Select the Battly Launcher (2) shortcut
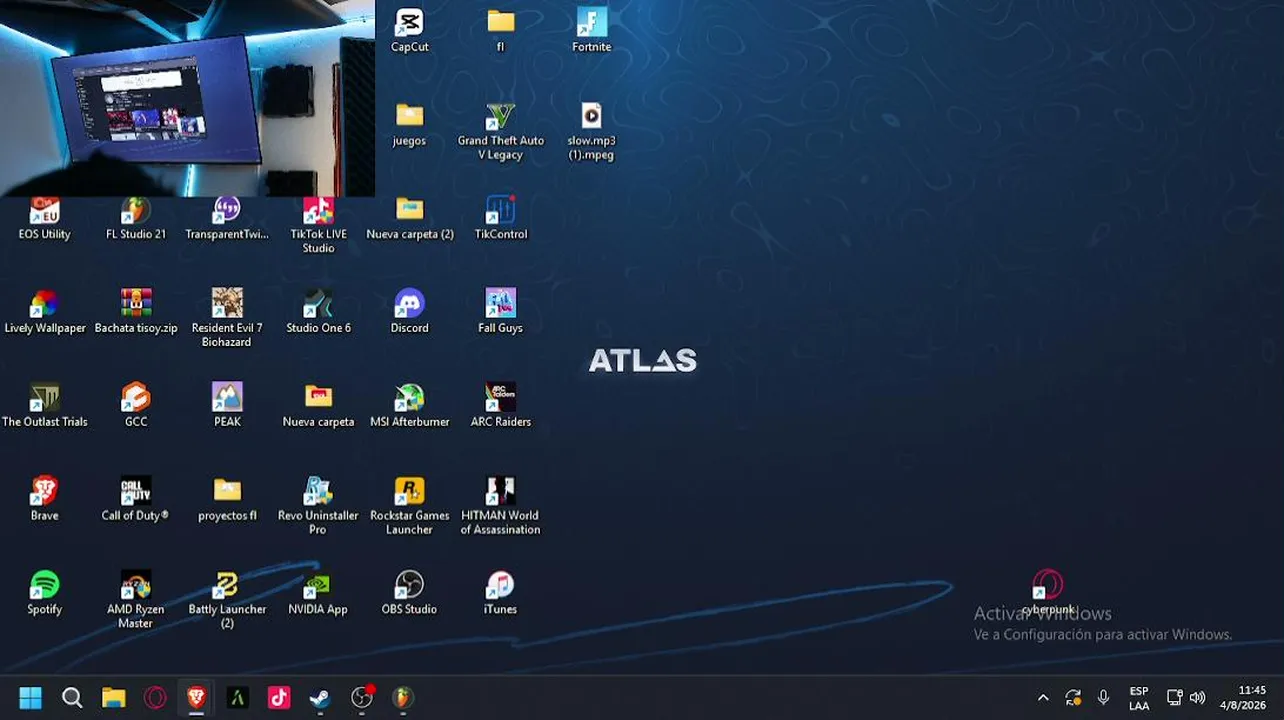The height and width of the screenshot is (720, 1284). (227, 601)
